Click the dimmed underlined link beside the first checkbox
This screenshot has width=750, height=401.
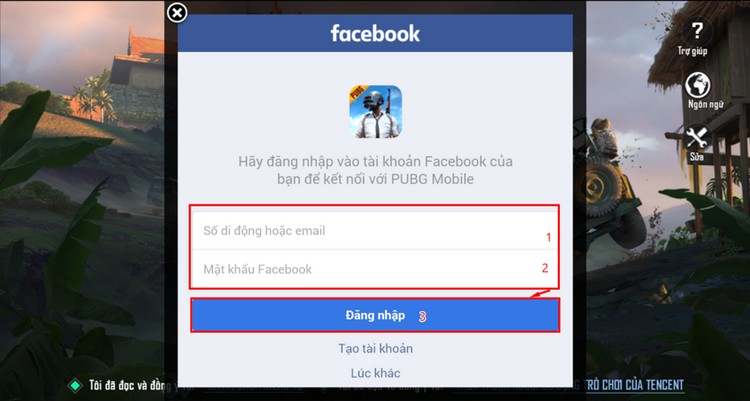click(x=254, y=386)
